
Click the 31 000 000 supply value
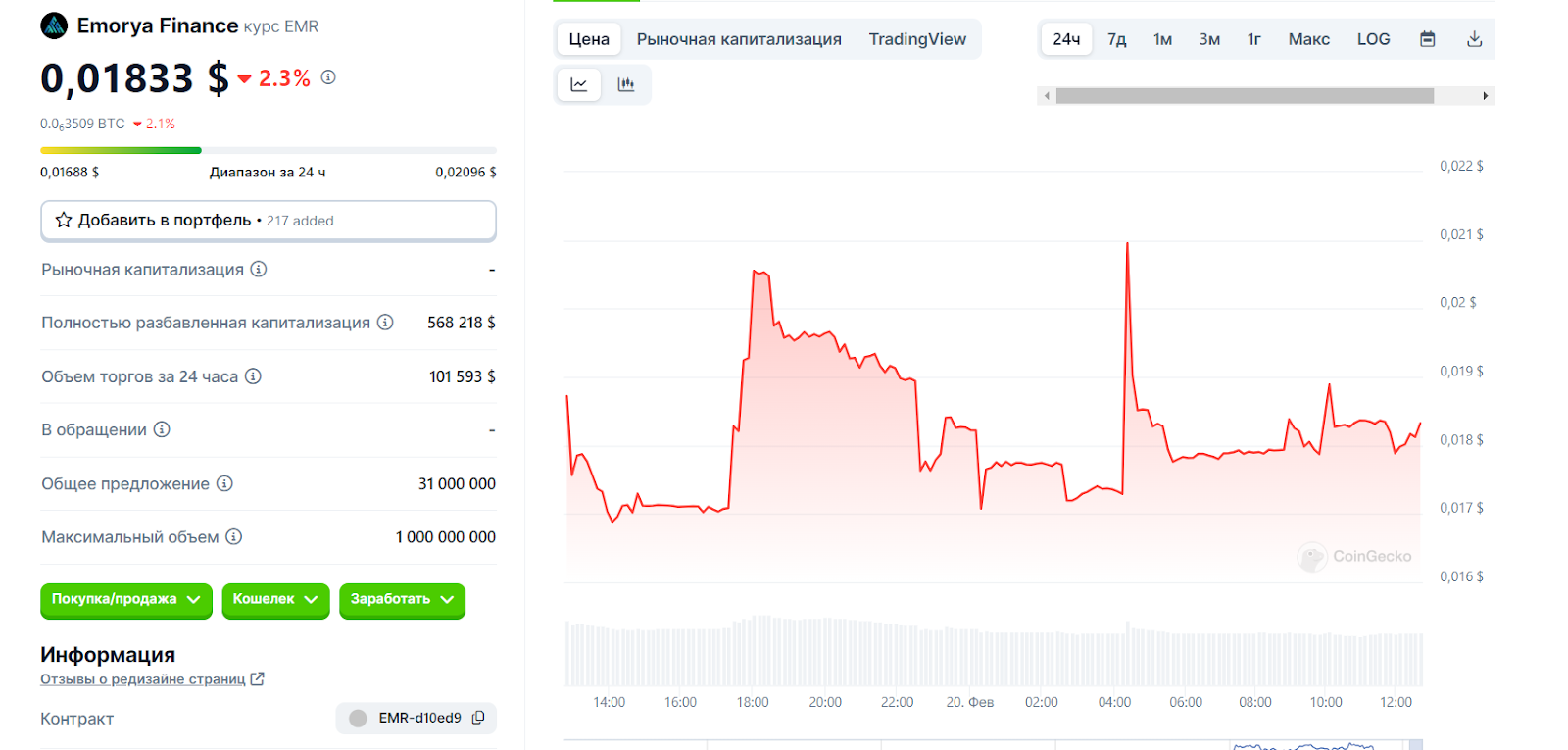tap(457, 483)
